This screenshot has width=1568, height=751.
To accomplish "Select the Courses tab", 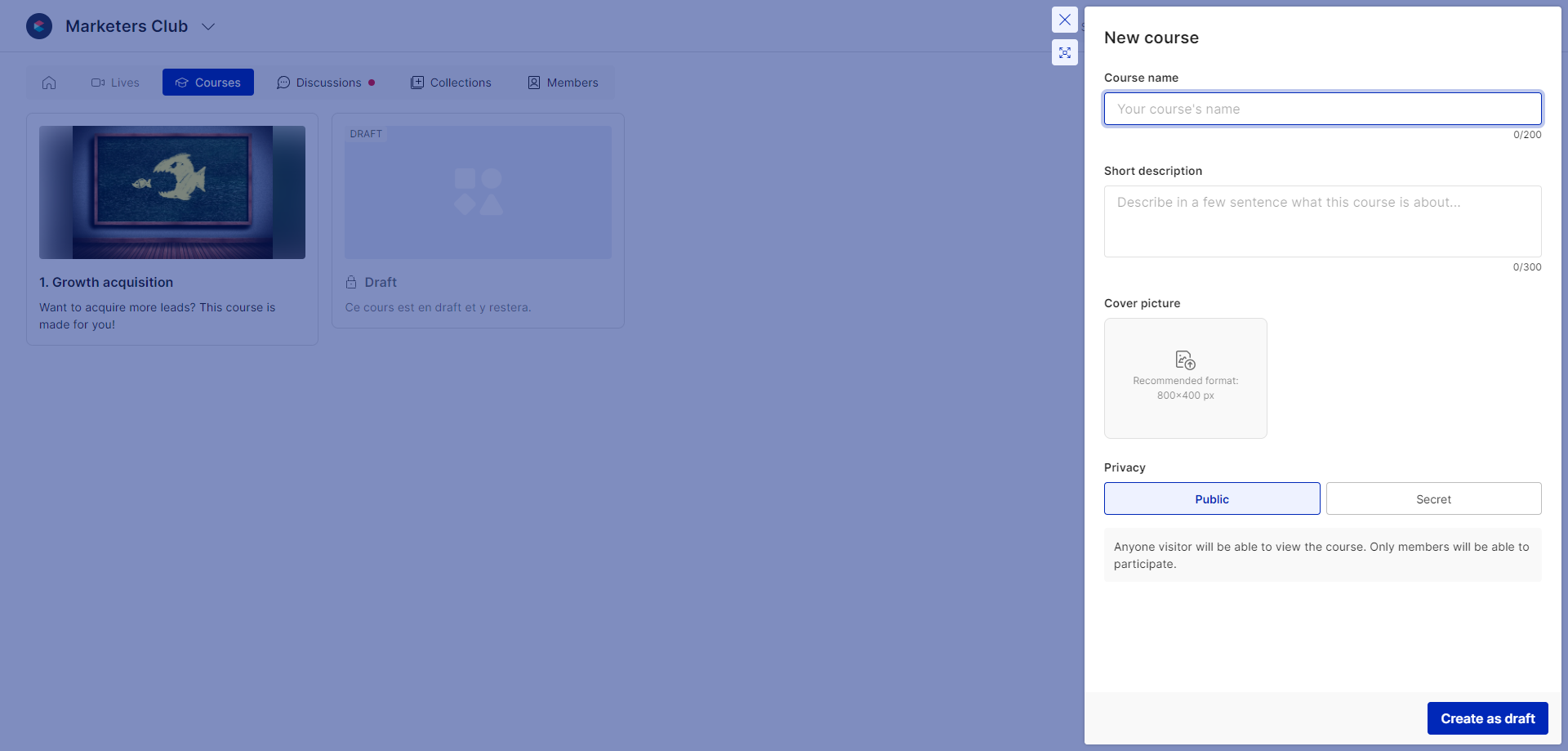I will click(x=208, y=83).
